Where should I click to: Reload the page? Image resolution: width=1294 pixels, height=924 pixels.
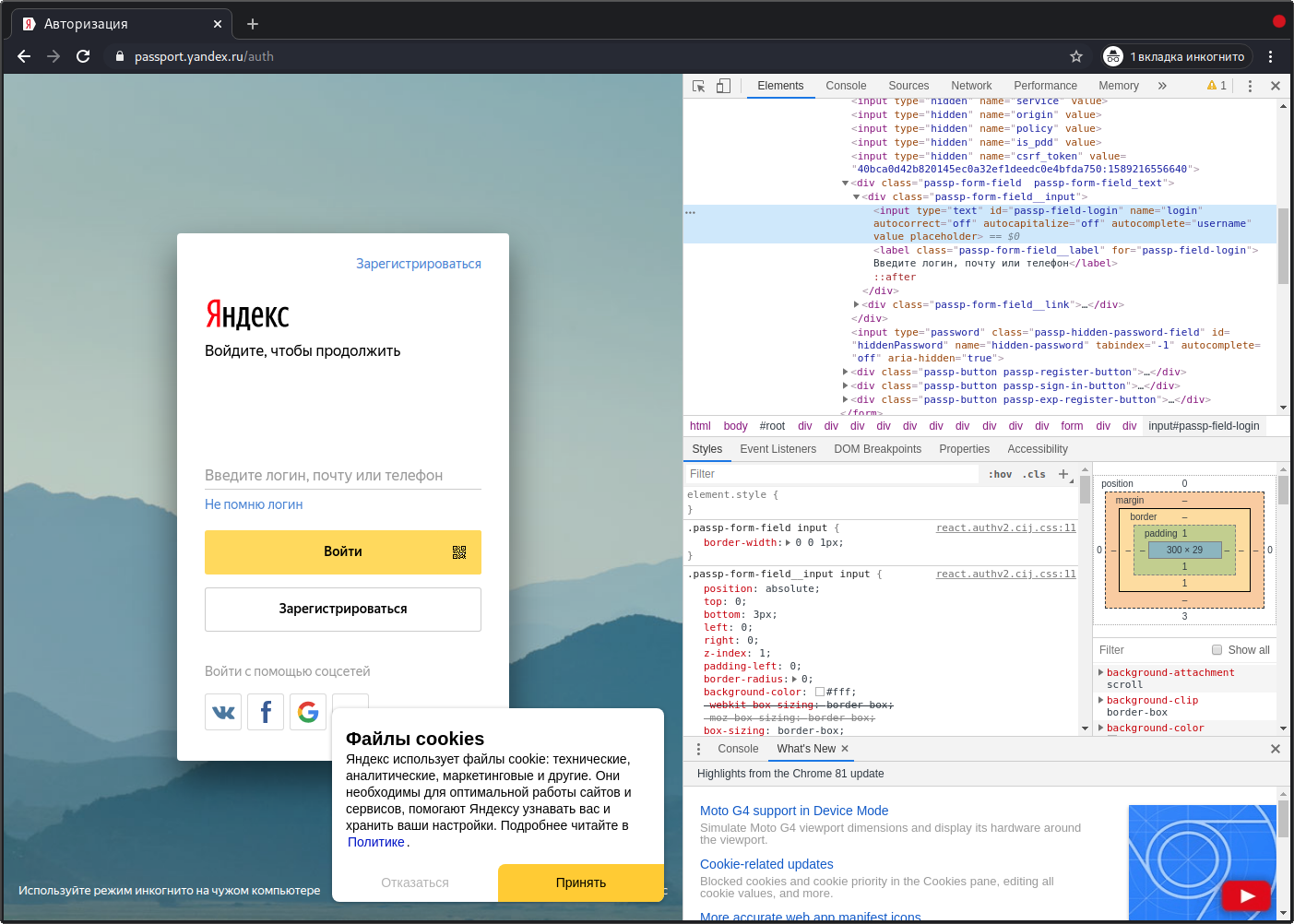(x=83, y=56)
